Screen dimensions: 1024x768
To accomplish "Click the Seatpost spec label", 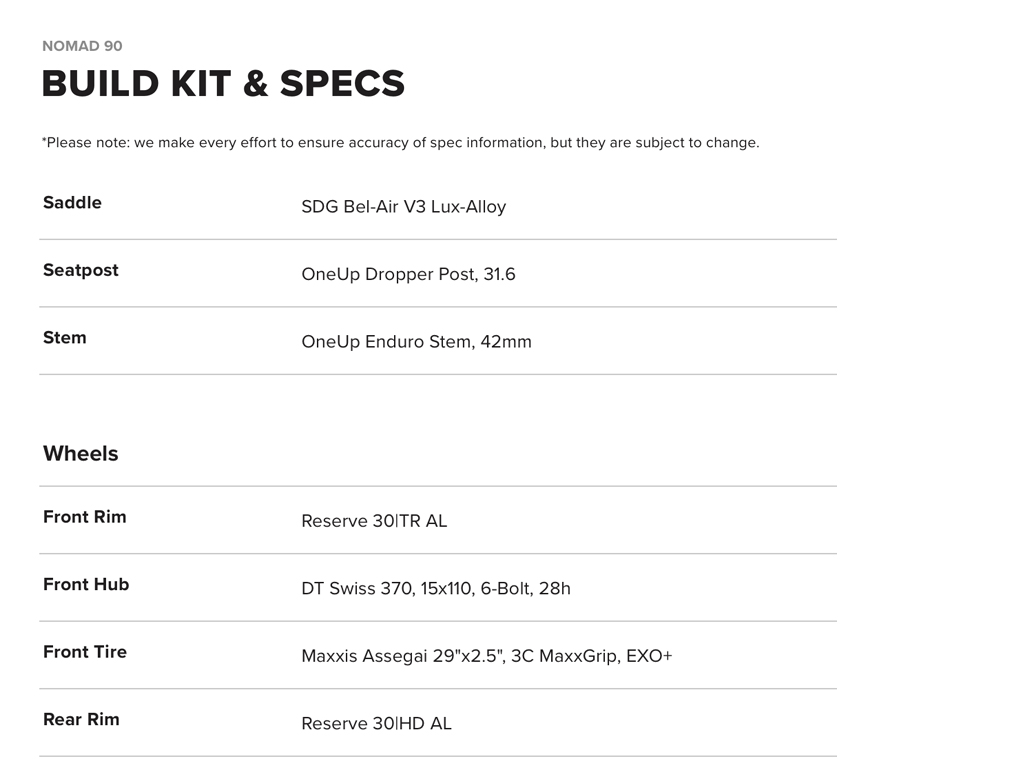I will point(80,270).
